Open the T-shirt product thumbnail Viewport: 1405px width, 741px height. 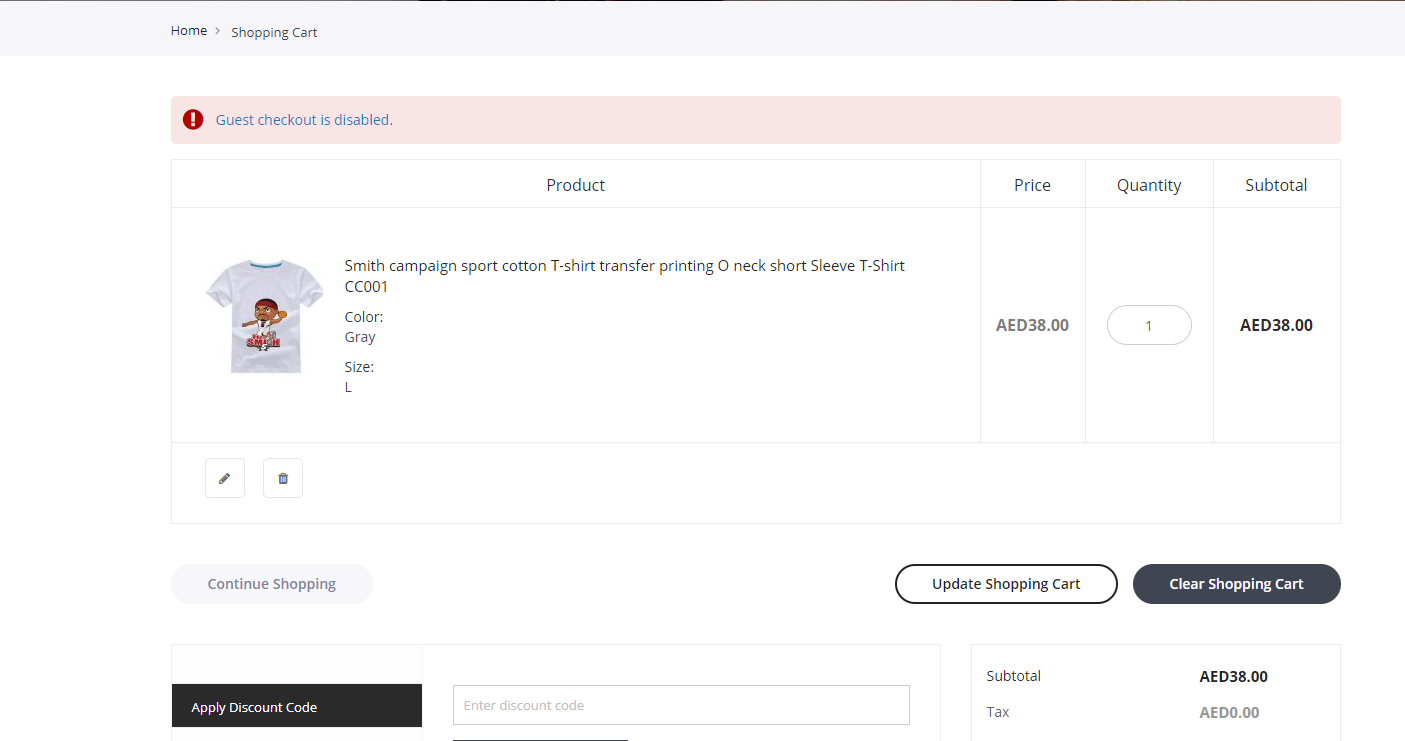[x=264, y=316]
